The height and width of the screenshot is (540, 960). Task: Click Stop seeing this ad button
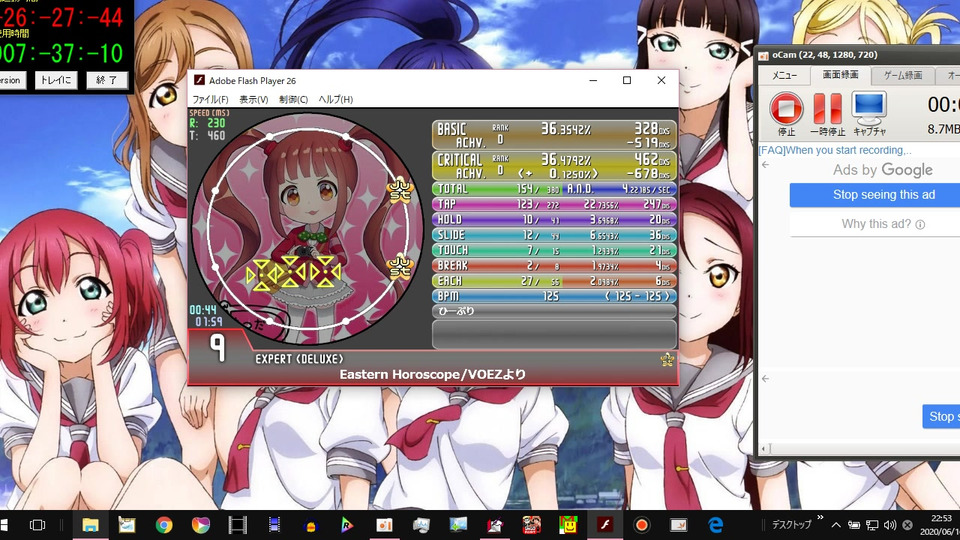[883, 195]
